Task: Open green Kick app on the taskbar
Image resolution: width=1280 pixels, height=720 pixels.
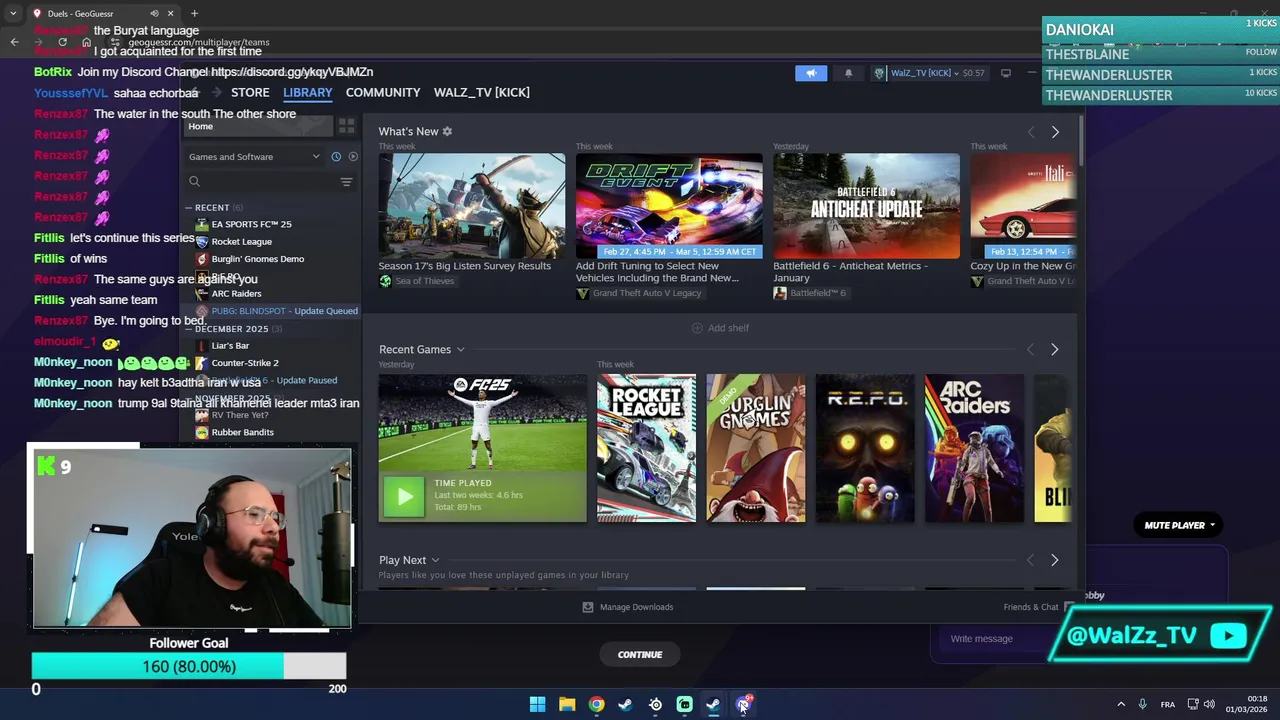Action: [684, 704]
